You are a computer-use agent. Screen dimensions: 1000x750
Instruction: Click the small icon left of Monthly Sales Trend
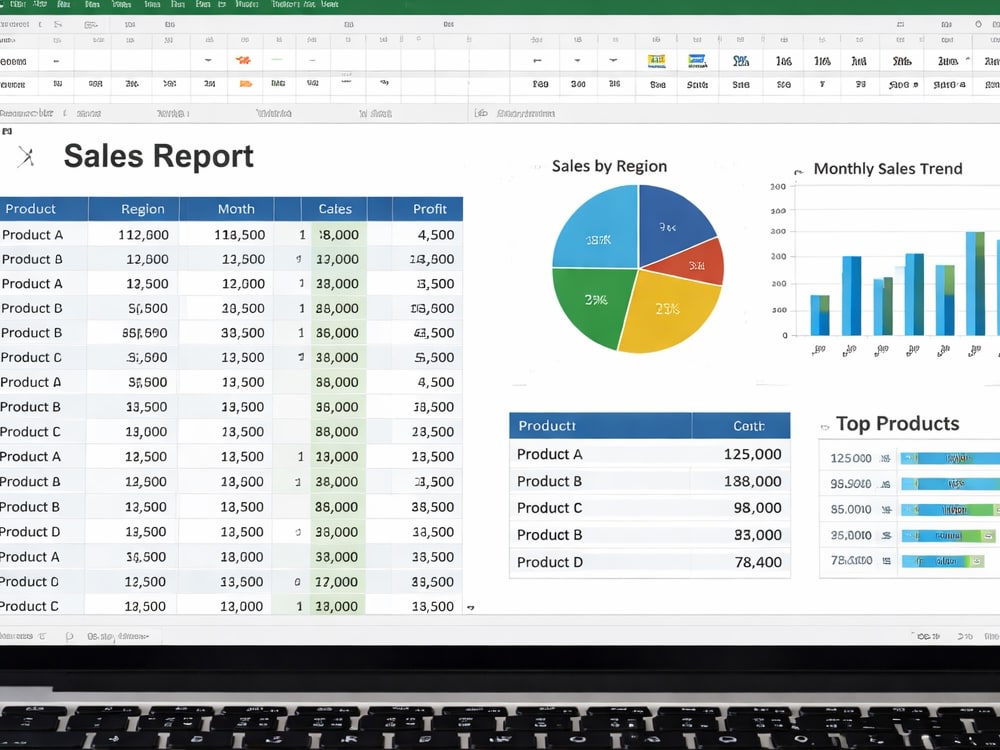click(798, 171)
